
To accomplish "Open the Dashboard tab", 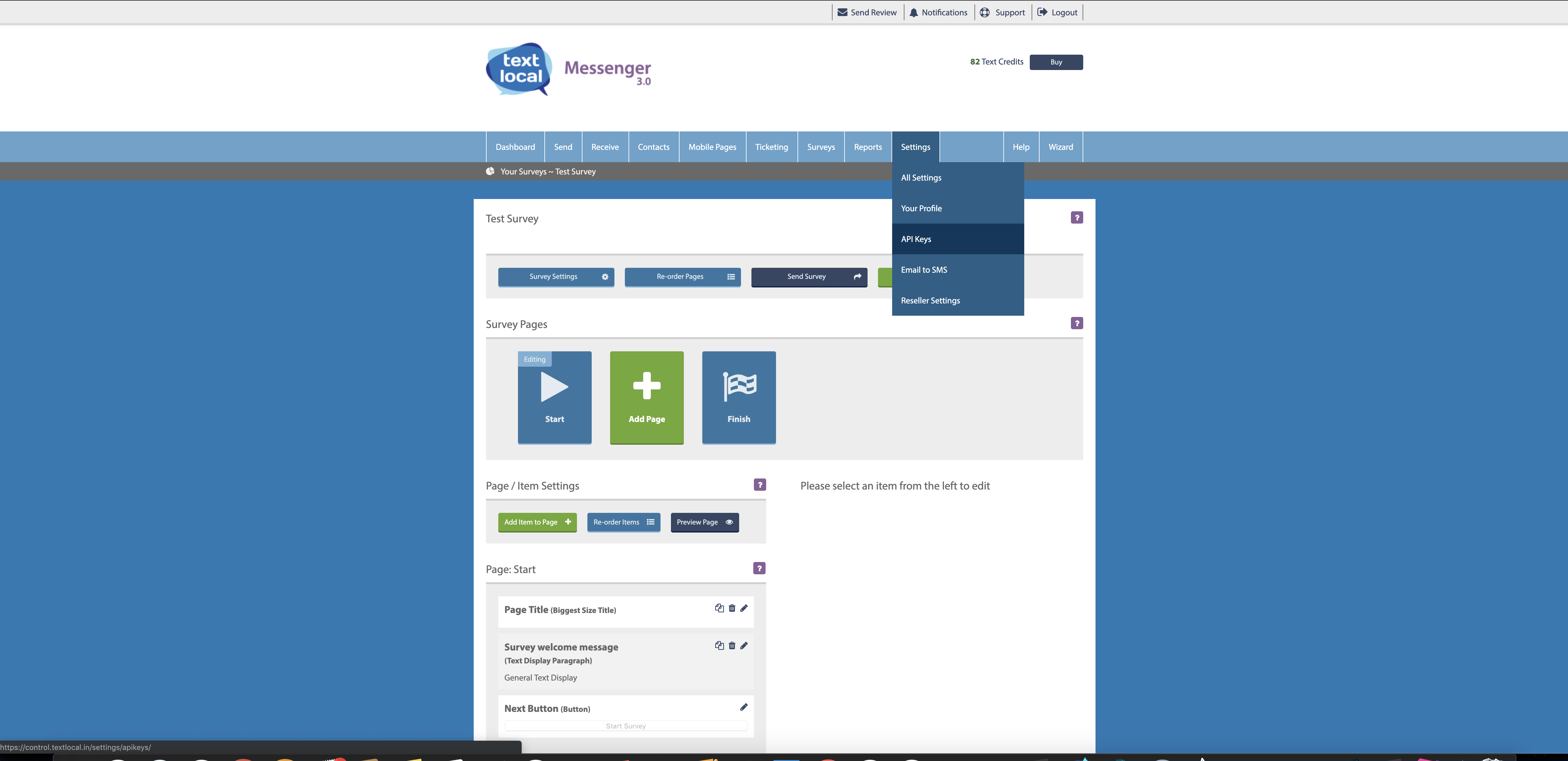I will click(515, 147).
